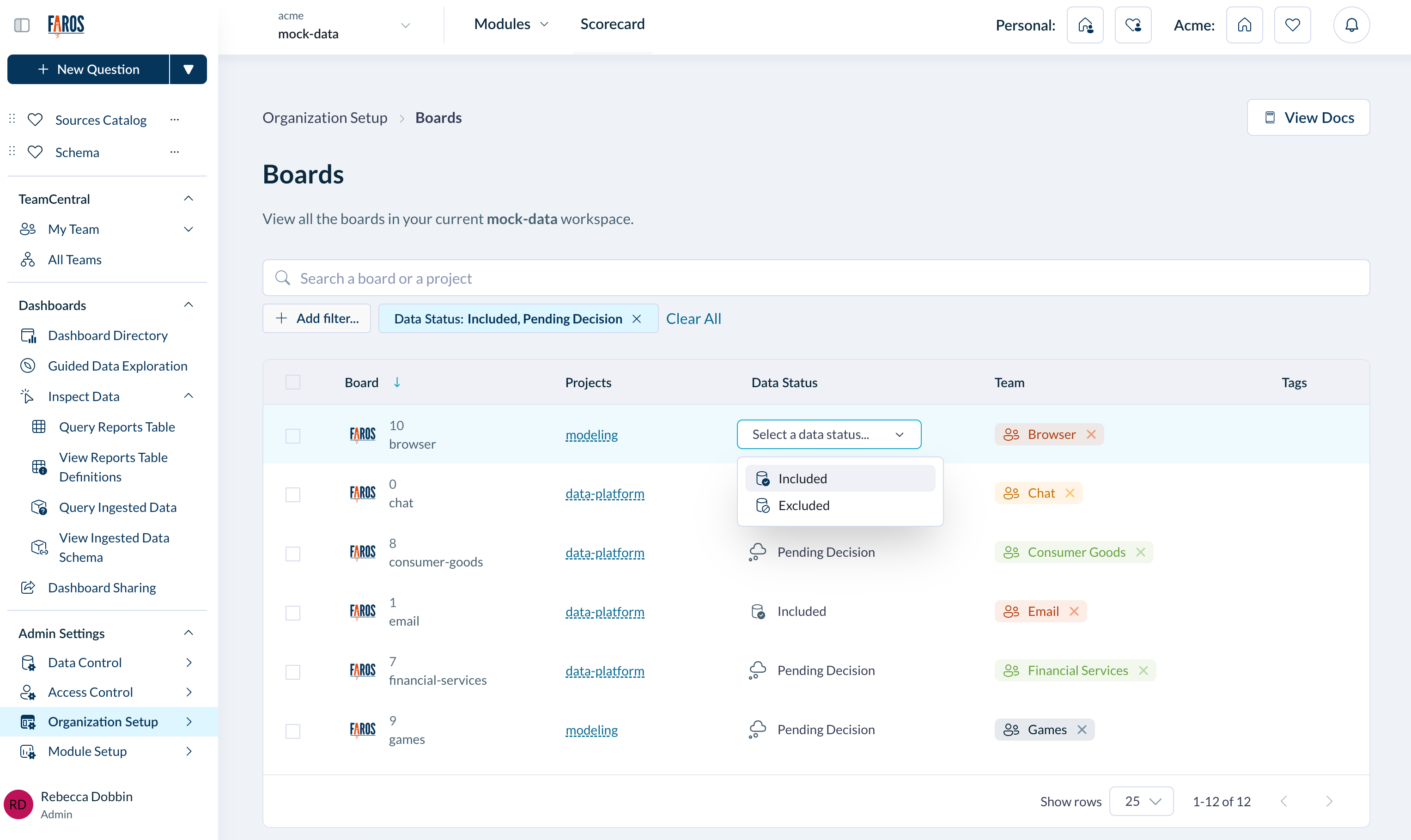The height and width of the screenshot is (840, 1411).
Task: Select the chat board checkbox
Action: tap(292, 495)
